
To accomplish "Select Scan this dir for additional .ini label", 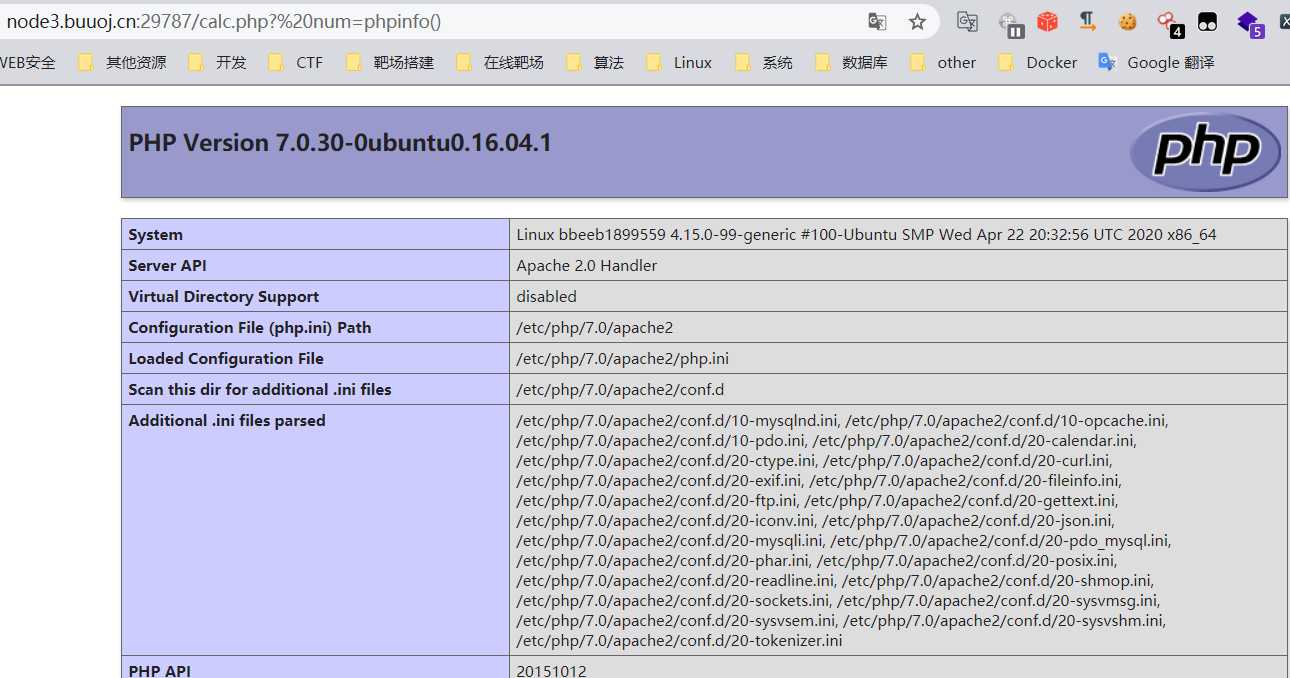I will (x=260, y=390).
